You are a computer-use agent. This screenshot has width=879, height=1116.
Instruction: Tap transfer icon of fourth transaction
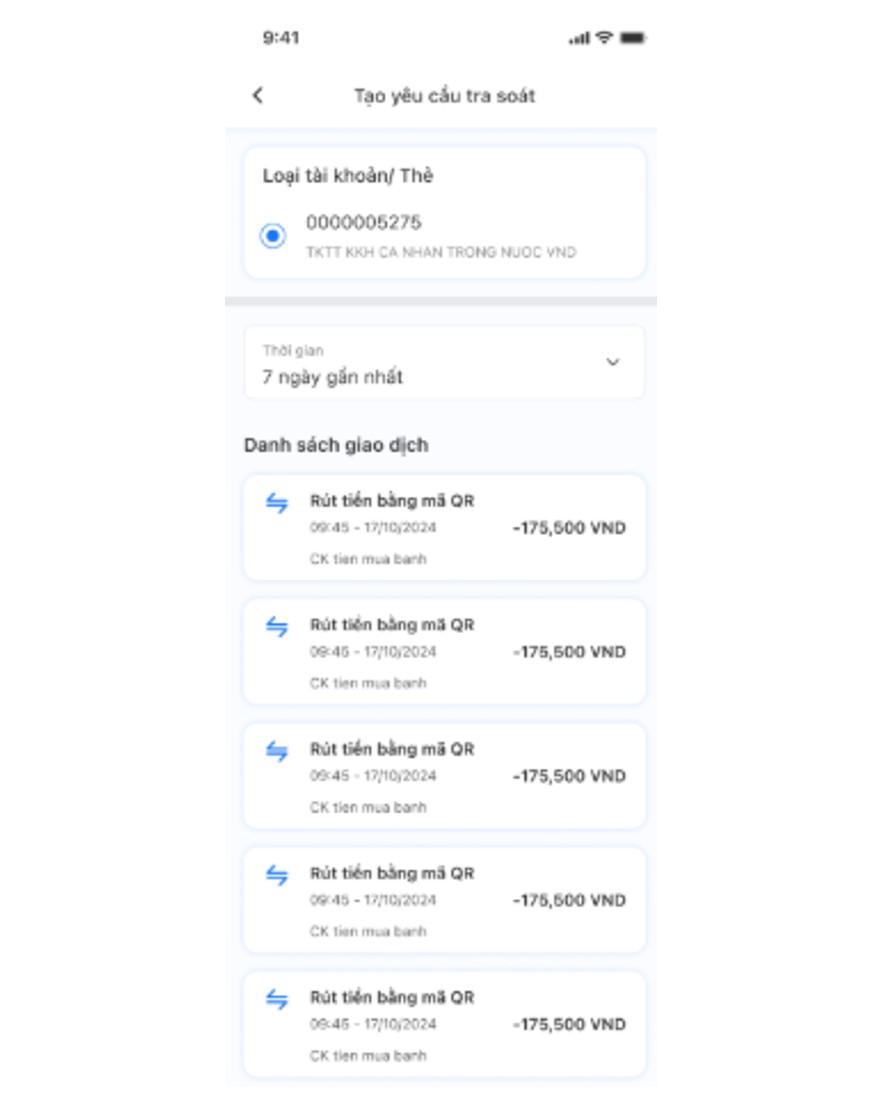(x=277, y=875)
